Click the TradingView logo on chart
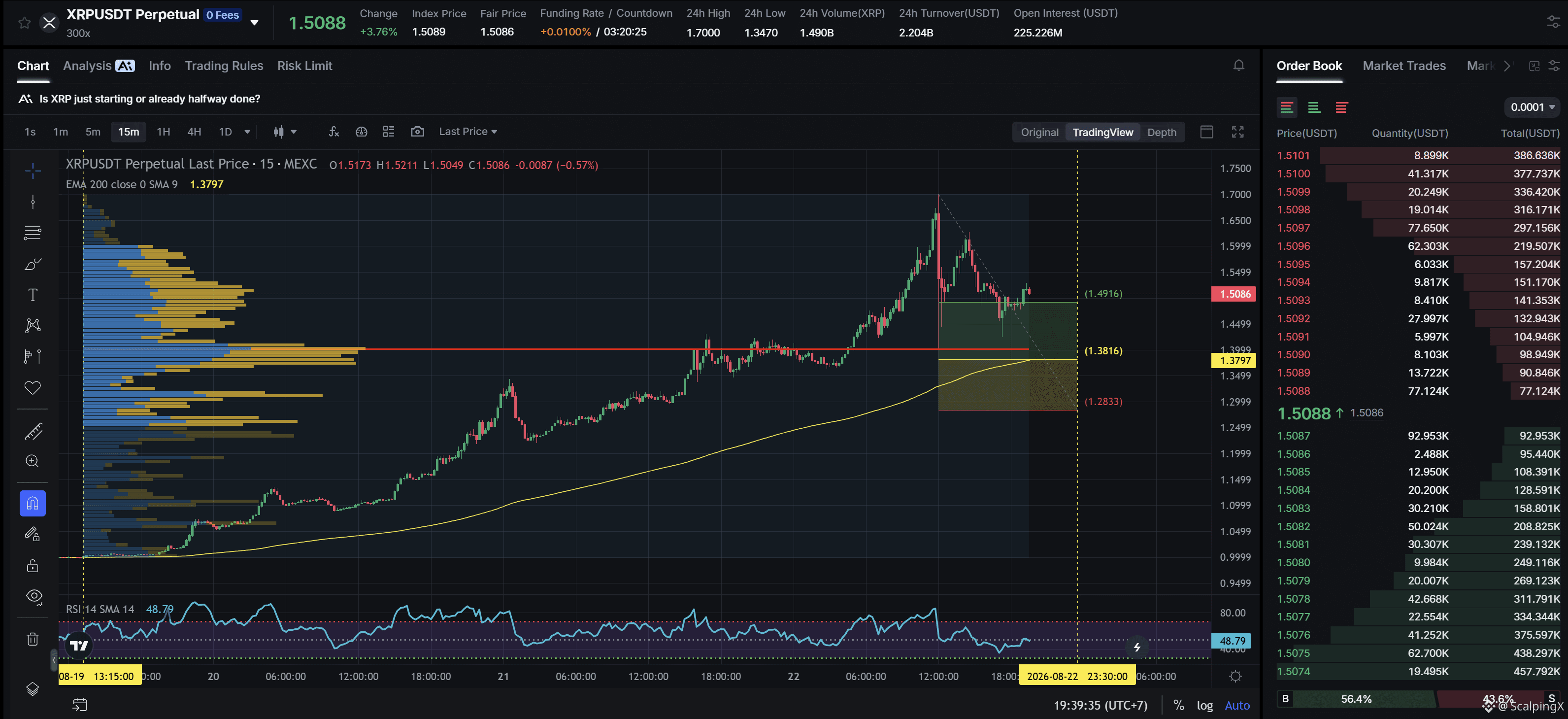The image size is (1568, 719). (78, 646)
